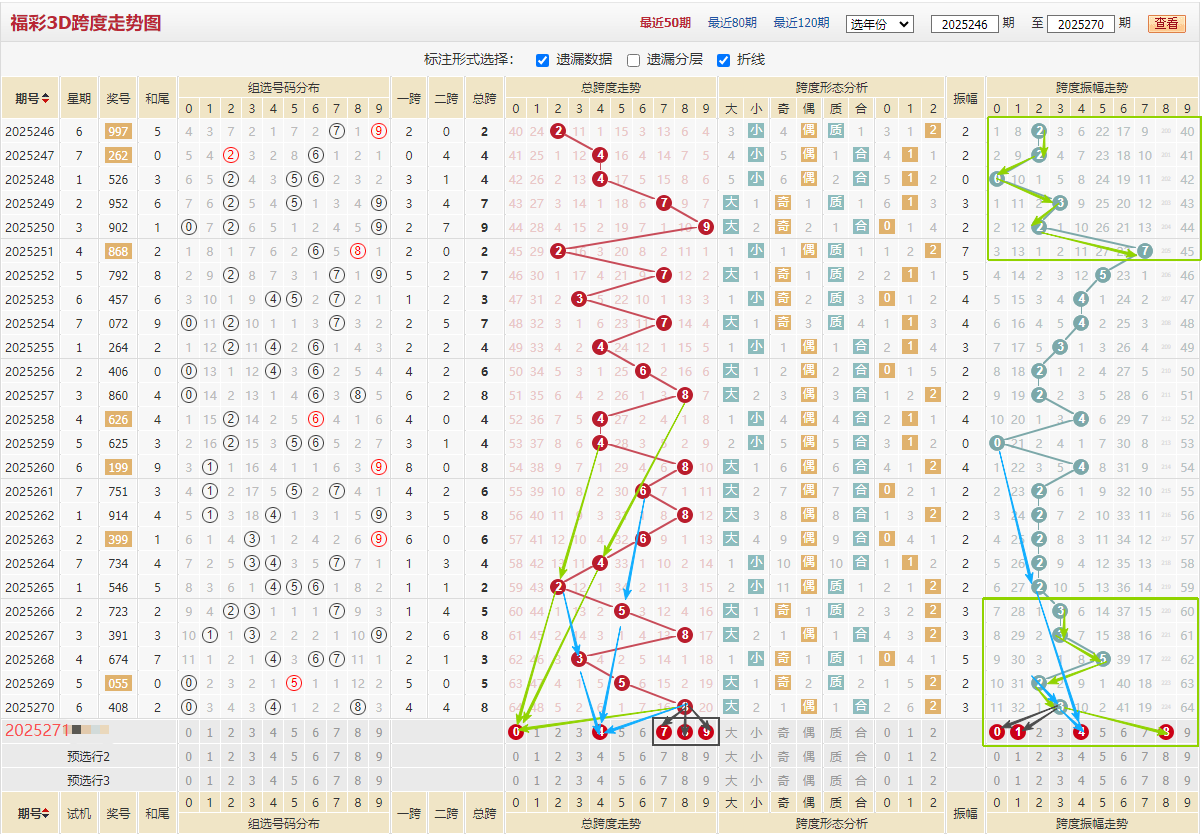Pick number 2 in 预选行3 总跨度走势
The image size is (1204, 834).
(x=558, y=780)
